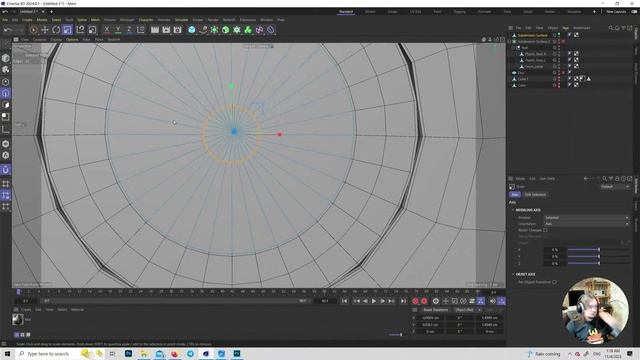Open the Select menu
Viewport: 640px width, 360px height.
click(x=56, y=20)
